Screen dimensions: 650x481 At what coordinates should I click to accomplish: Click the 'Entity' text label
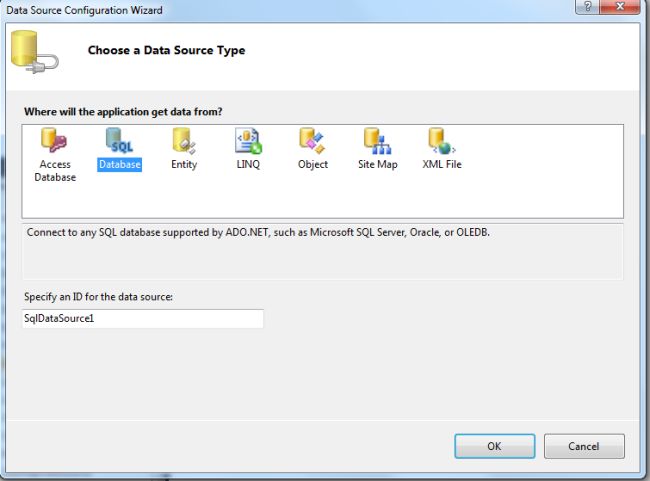184,165
